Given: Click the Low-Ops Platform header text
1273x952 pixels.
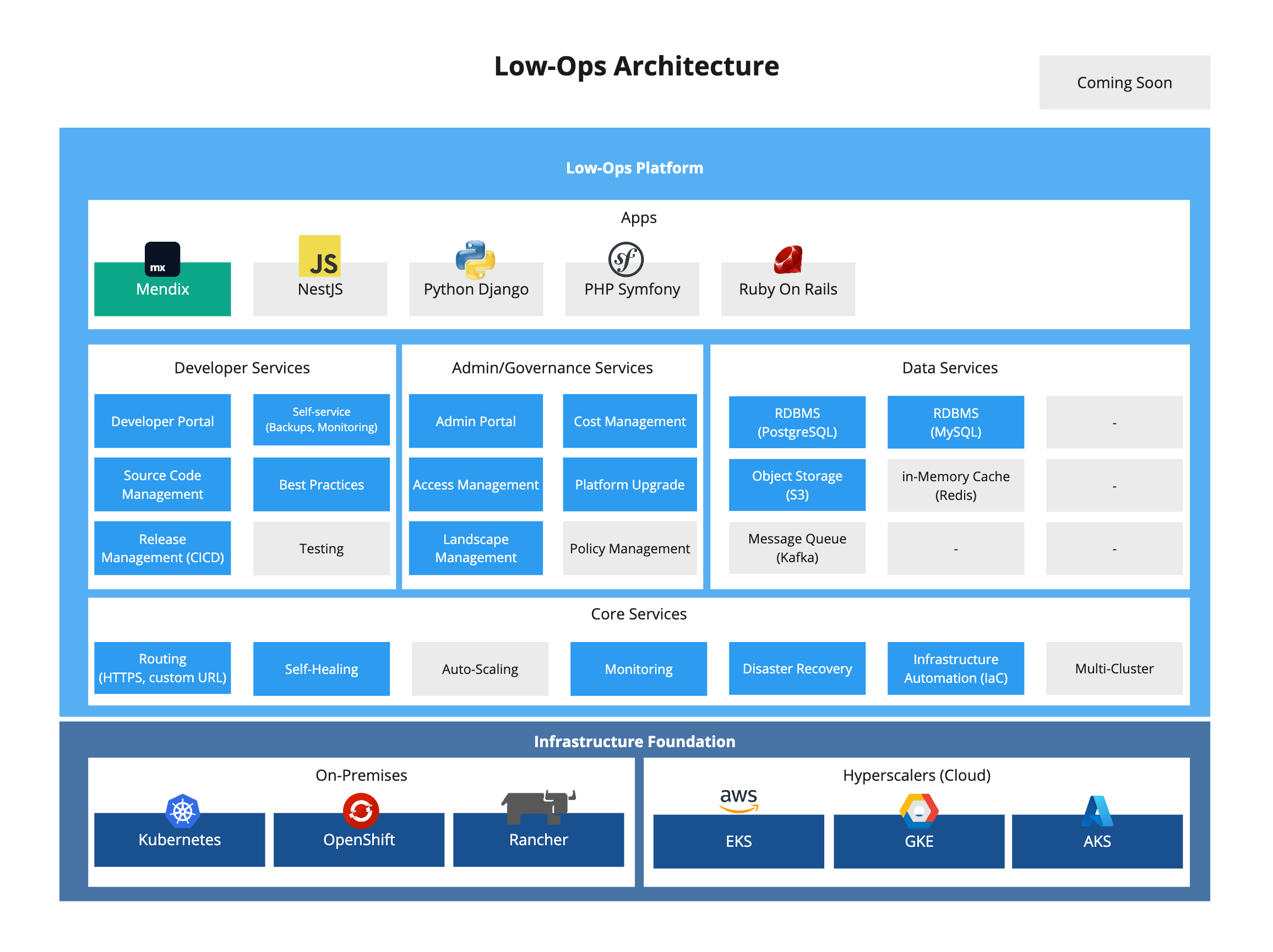Looking at the screenshot, I should (x=634, y=167).
